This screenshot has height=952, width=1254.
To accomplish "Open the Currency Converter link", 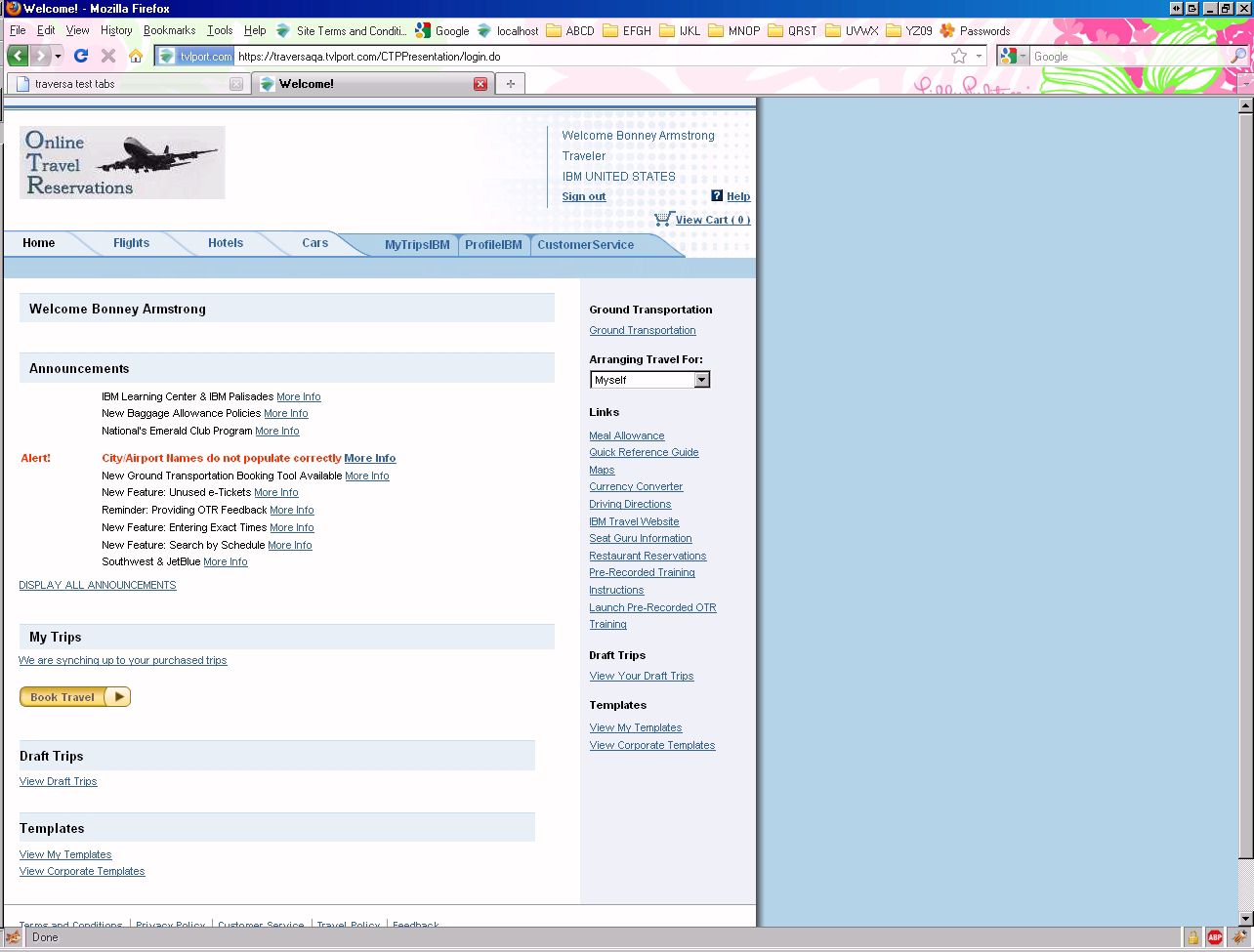I will coord(636,486).
